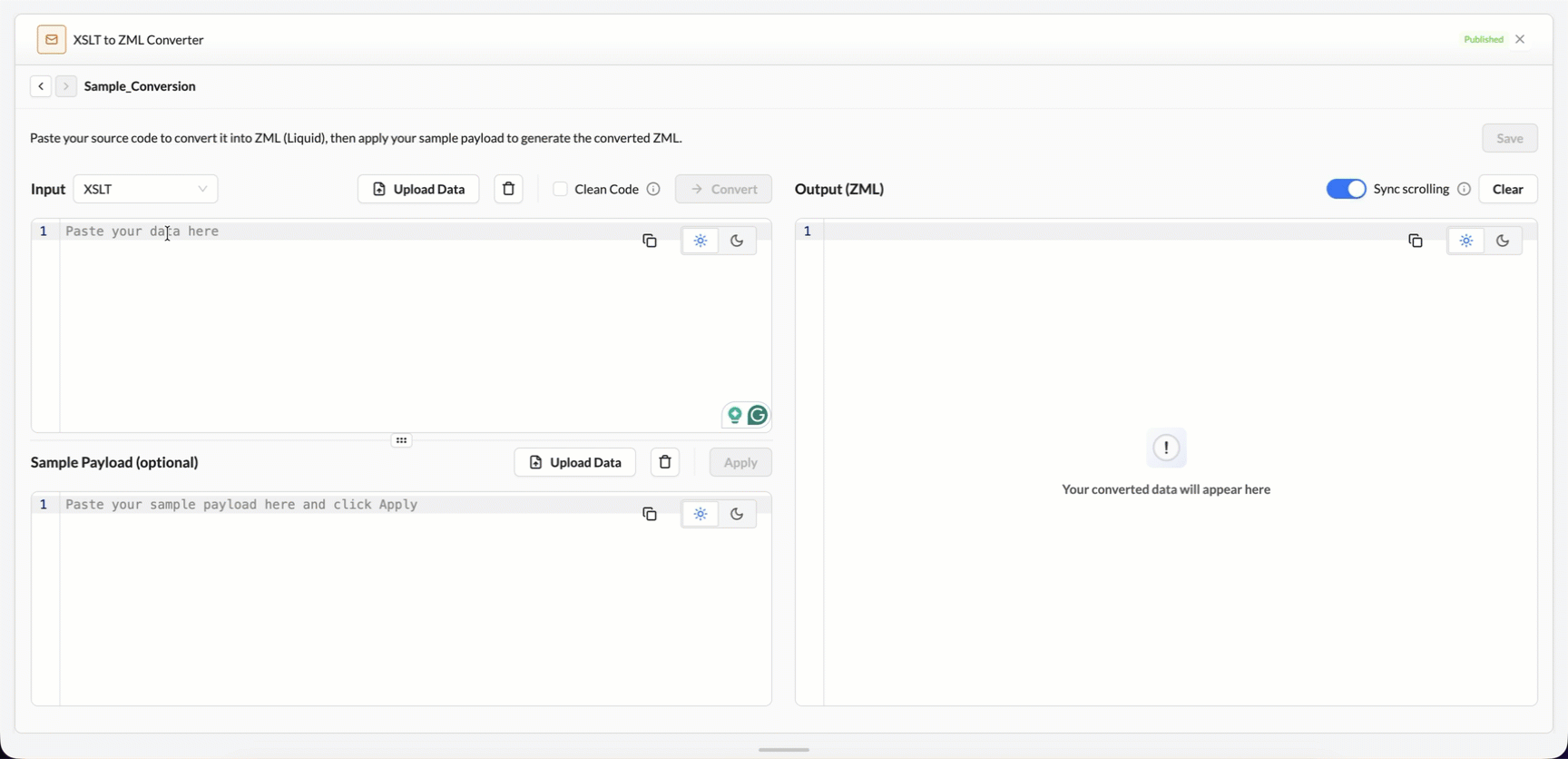Image resolution: width=1568 pixels, height=759 pixels.
Task: Enable the Clean Code checkbox
Action: coord(560,189)
